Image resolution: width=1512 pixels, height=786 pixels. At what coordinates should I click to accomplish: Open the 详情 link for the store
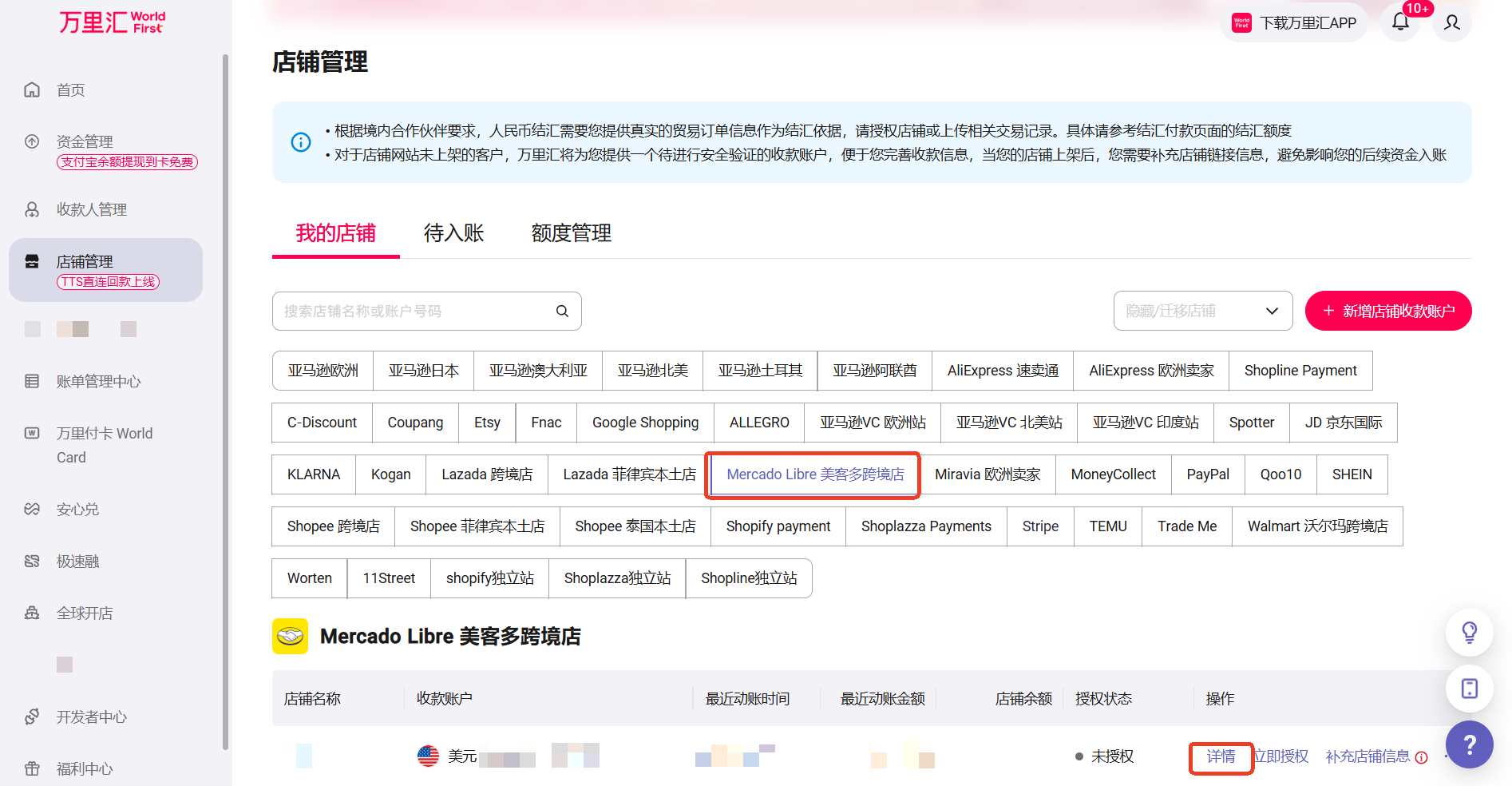tap(1220, 756)
